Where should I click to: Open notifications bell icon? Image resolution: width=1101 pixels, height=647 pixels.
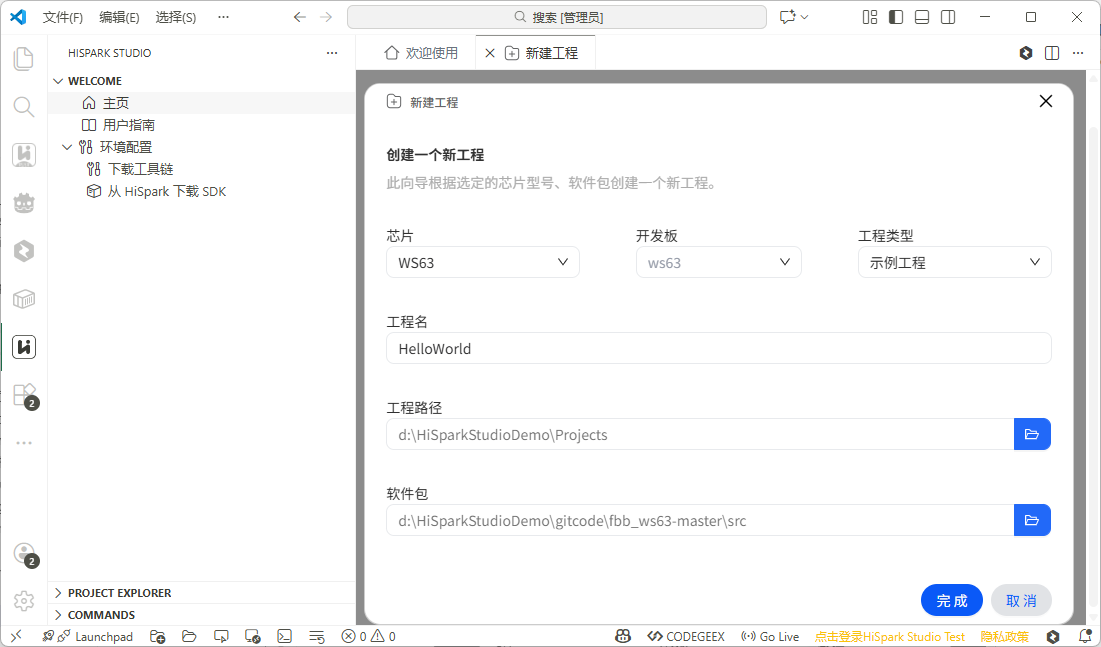(x=1085, y=636)
